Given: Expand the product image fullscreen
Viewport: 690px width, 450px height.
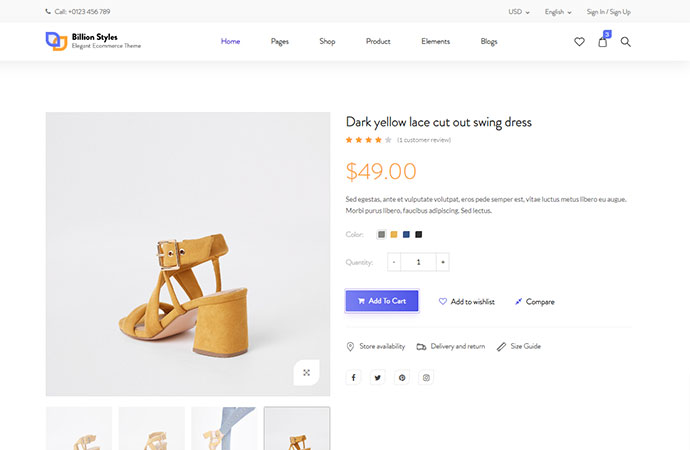Looking at the screenshot, I should click(x=306, y=372).
